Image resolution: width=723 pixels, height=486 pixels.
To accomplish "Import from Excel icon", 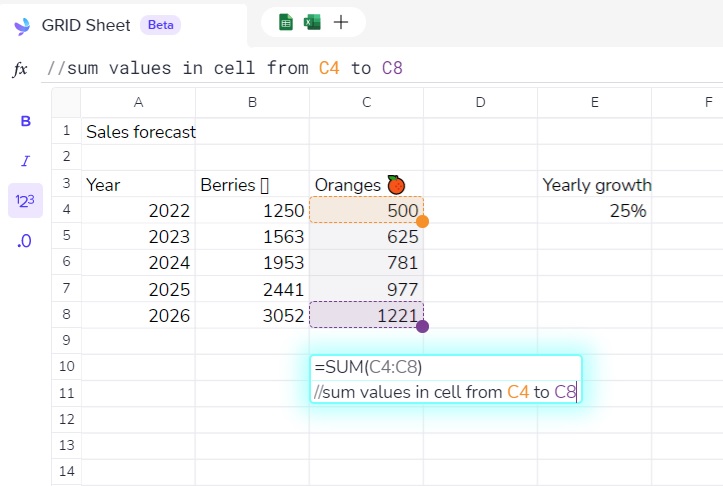I will point(312,22).
